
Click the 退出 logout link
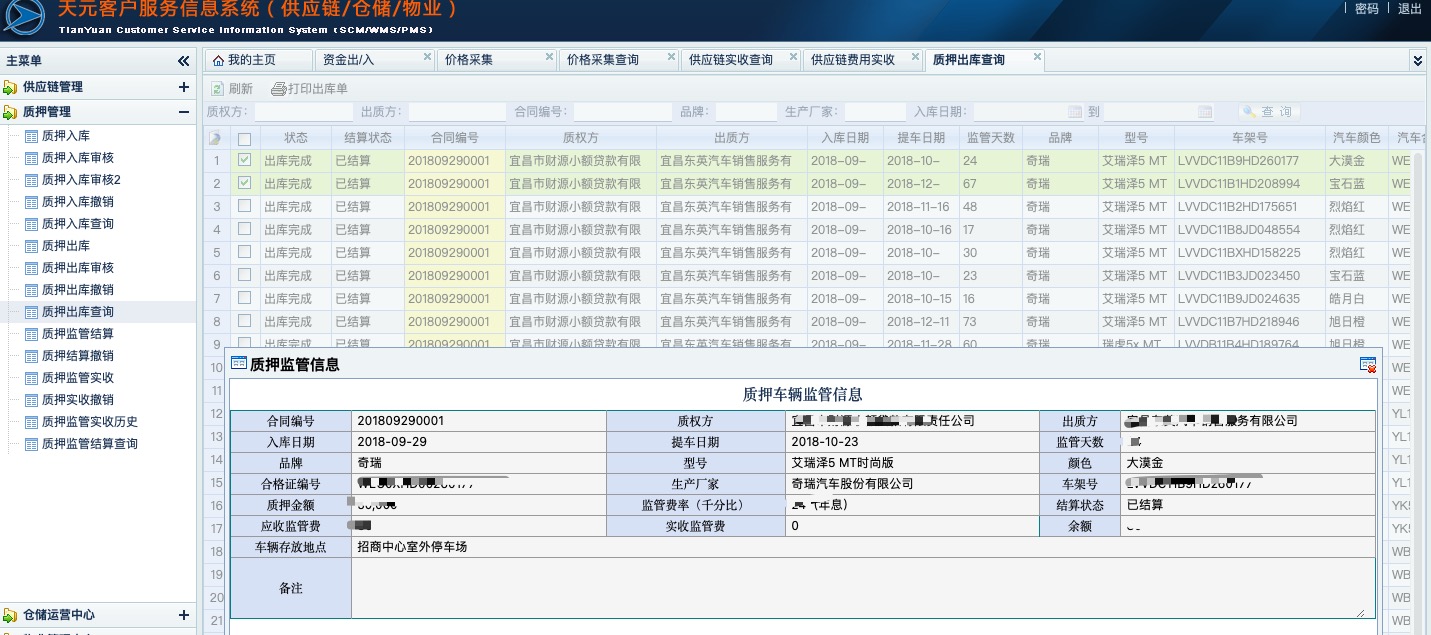1410,9
